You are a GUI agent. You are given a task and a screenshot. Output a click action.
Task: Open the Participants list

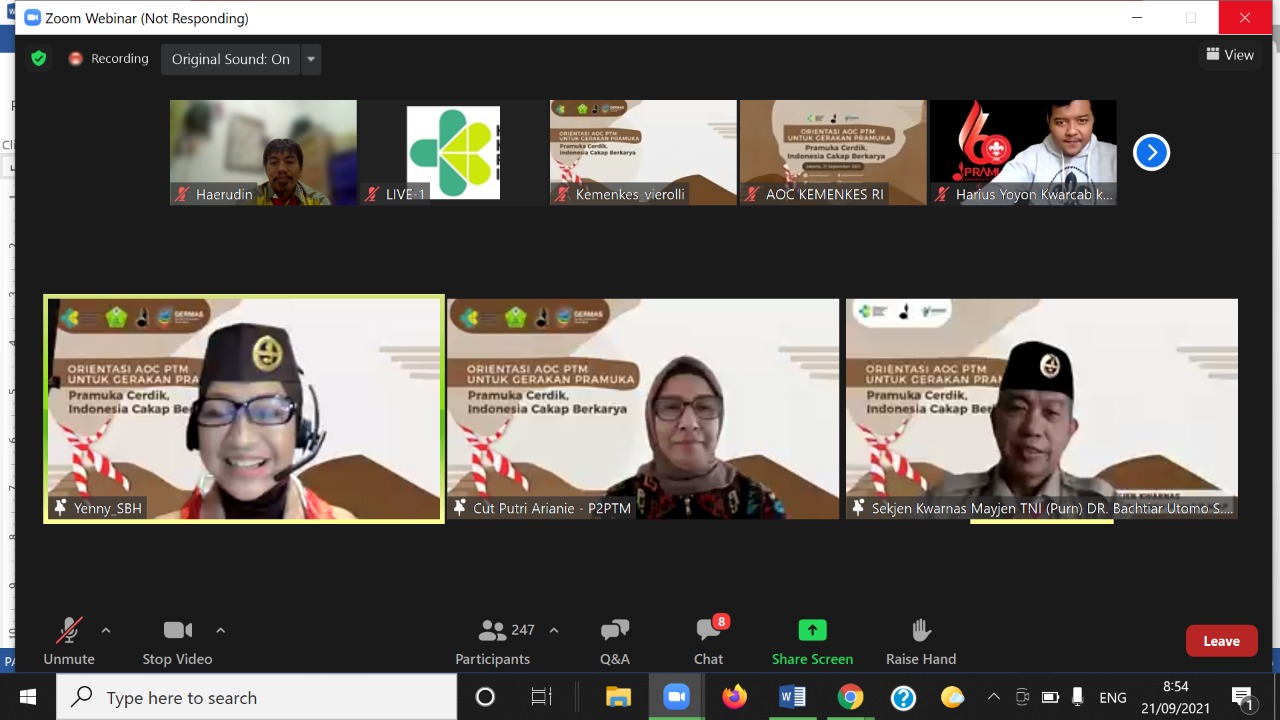pos(494,640)
